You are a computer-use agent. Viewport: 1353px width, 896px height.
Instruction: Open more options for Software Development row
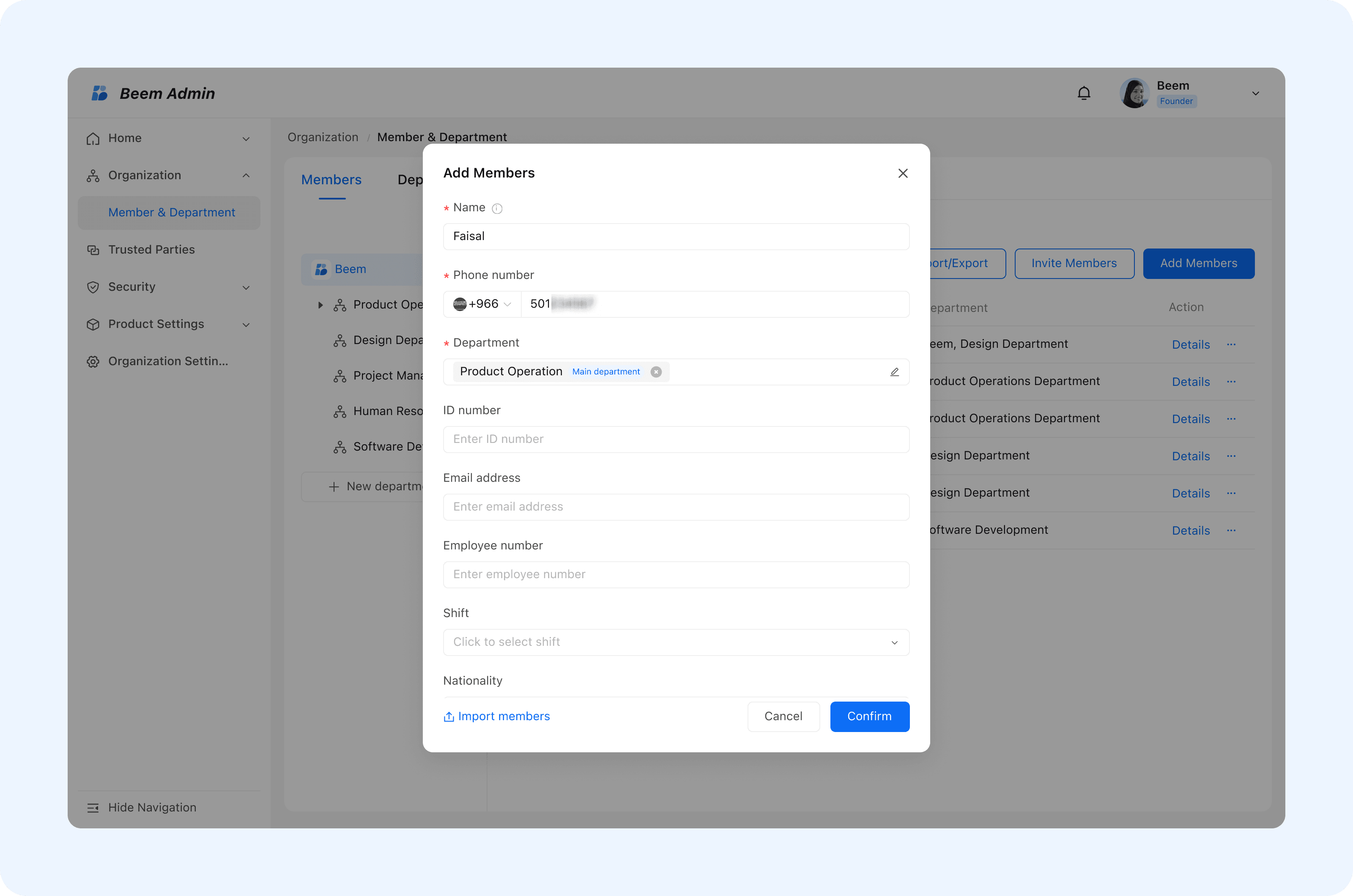pyautogui.click(x=1231, y=530)
